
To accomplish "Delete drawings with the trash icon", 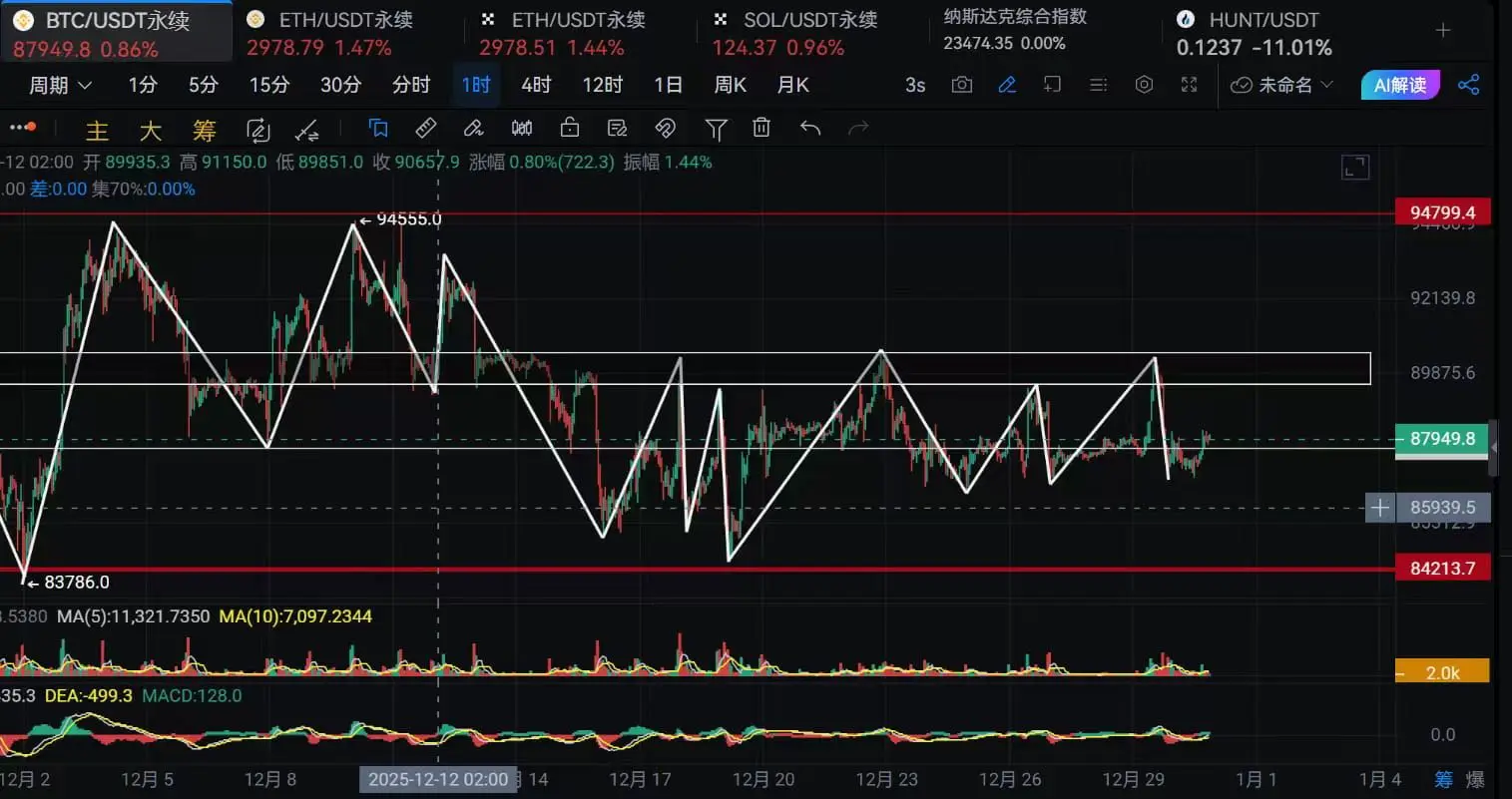I will click(761, 128).
